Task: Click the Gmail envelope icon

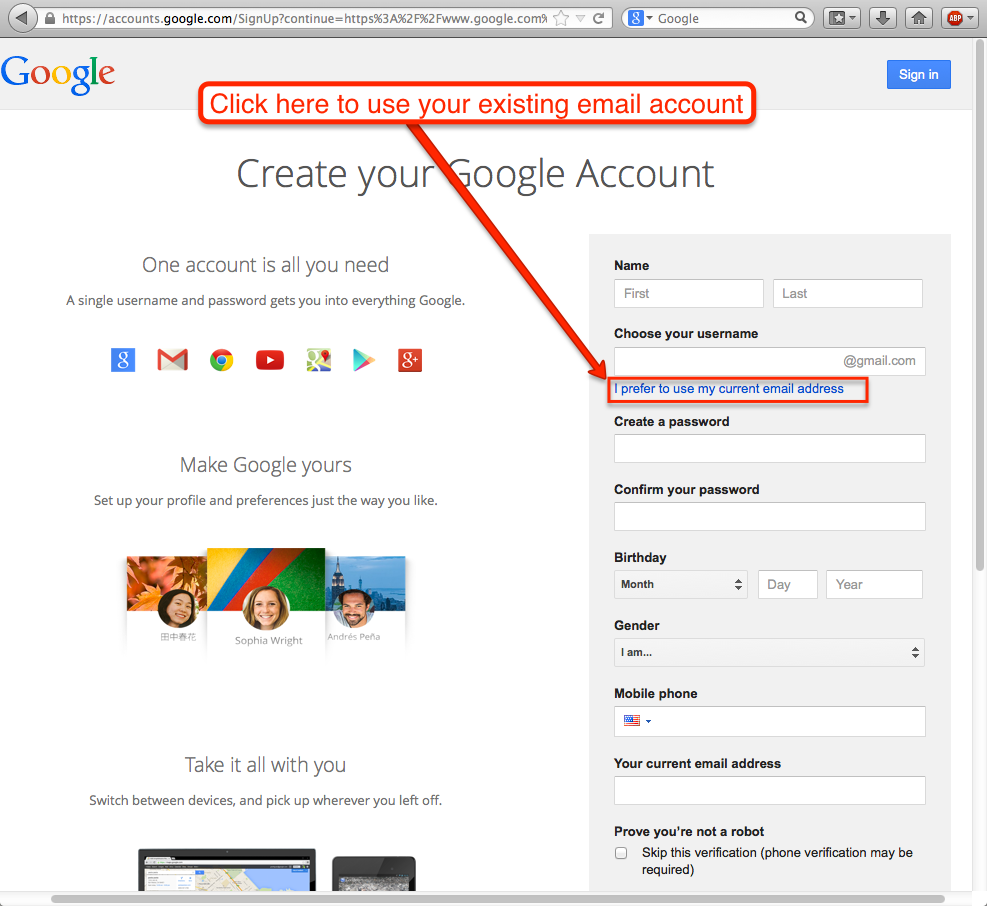Action: point(173,360)
